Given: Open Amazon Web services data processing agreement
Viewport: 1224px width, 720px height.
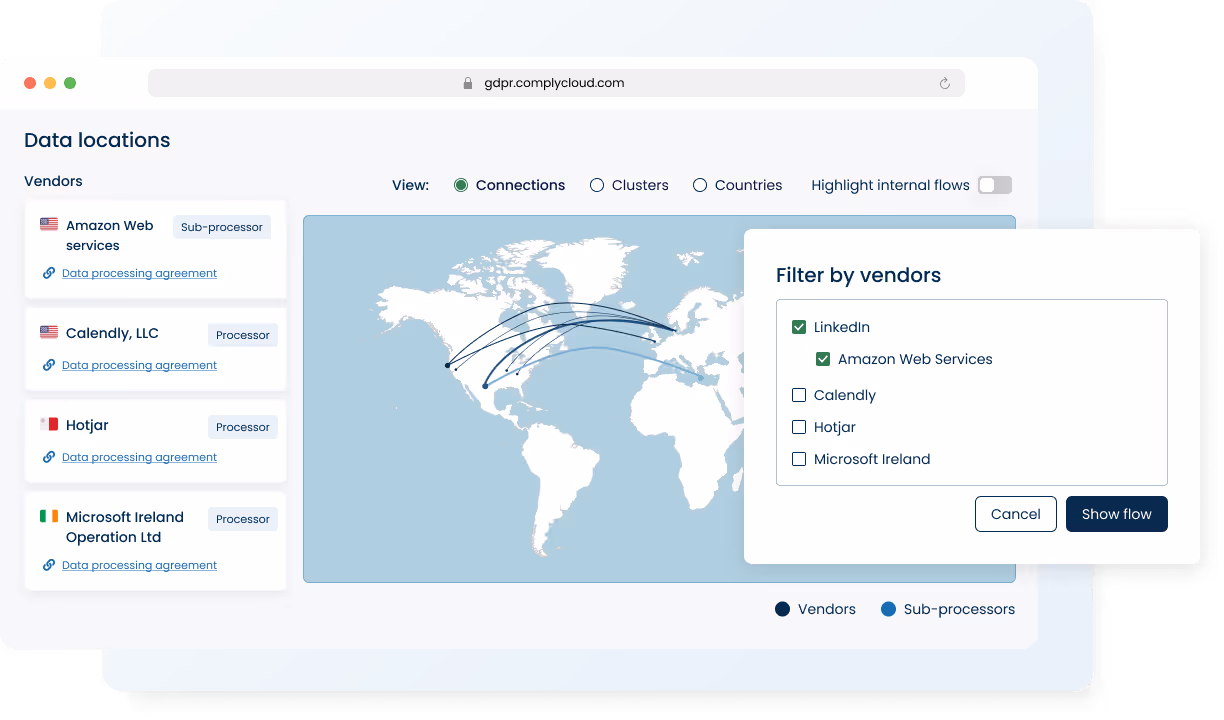Looking at the screenshot, I should (139, 273).
